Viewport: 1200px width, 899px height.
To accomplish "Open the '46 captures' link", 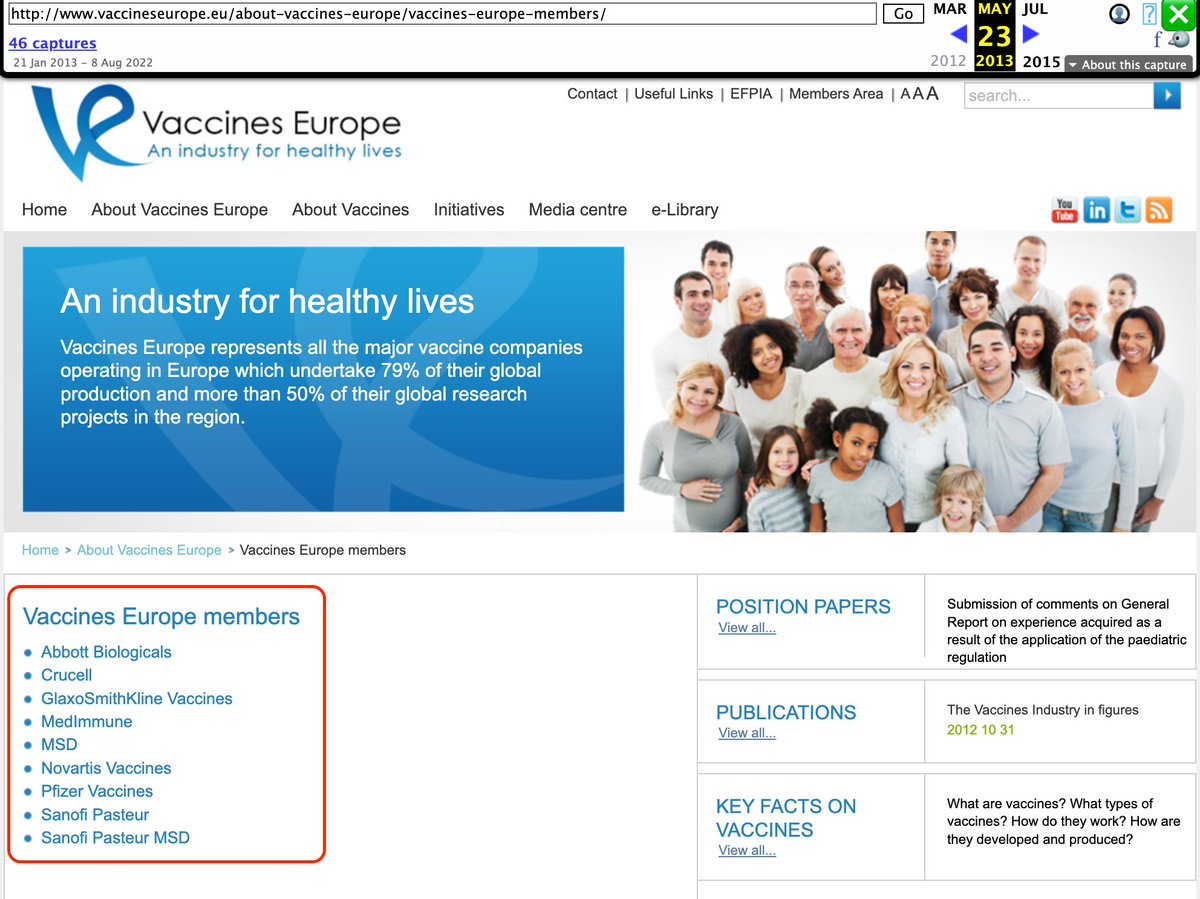I will tap(52, 43).
